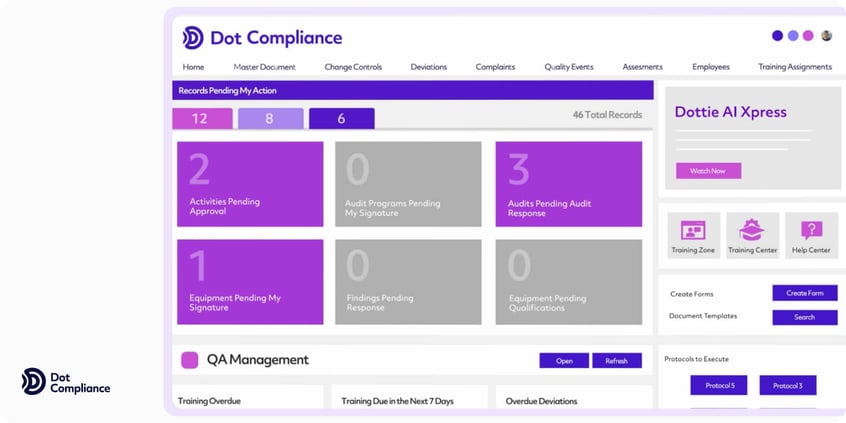Open Change Controls in navigation
This screenshot has height=423, width=846.
click(x=353, y=67)
